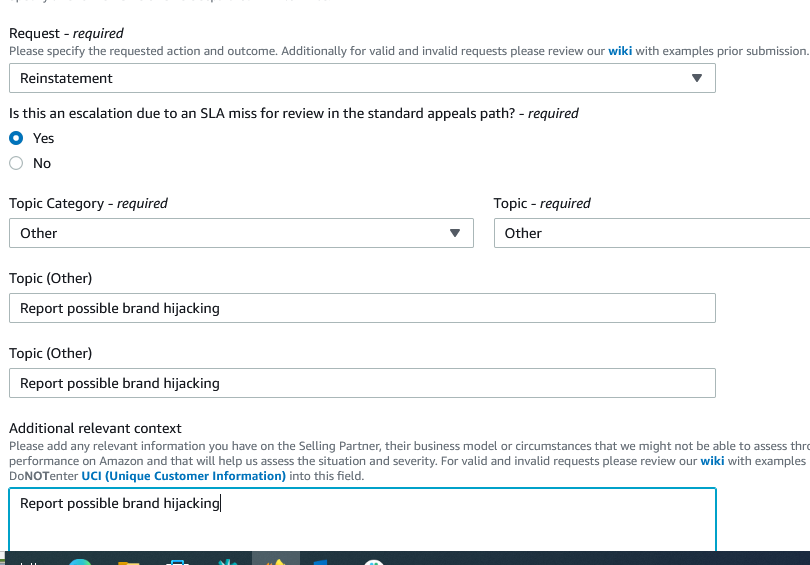Select Yes for SLA miss escalation
The image size is (810, 565).
click(16, 138)
